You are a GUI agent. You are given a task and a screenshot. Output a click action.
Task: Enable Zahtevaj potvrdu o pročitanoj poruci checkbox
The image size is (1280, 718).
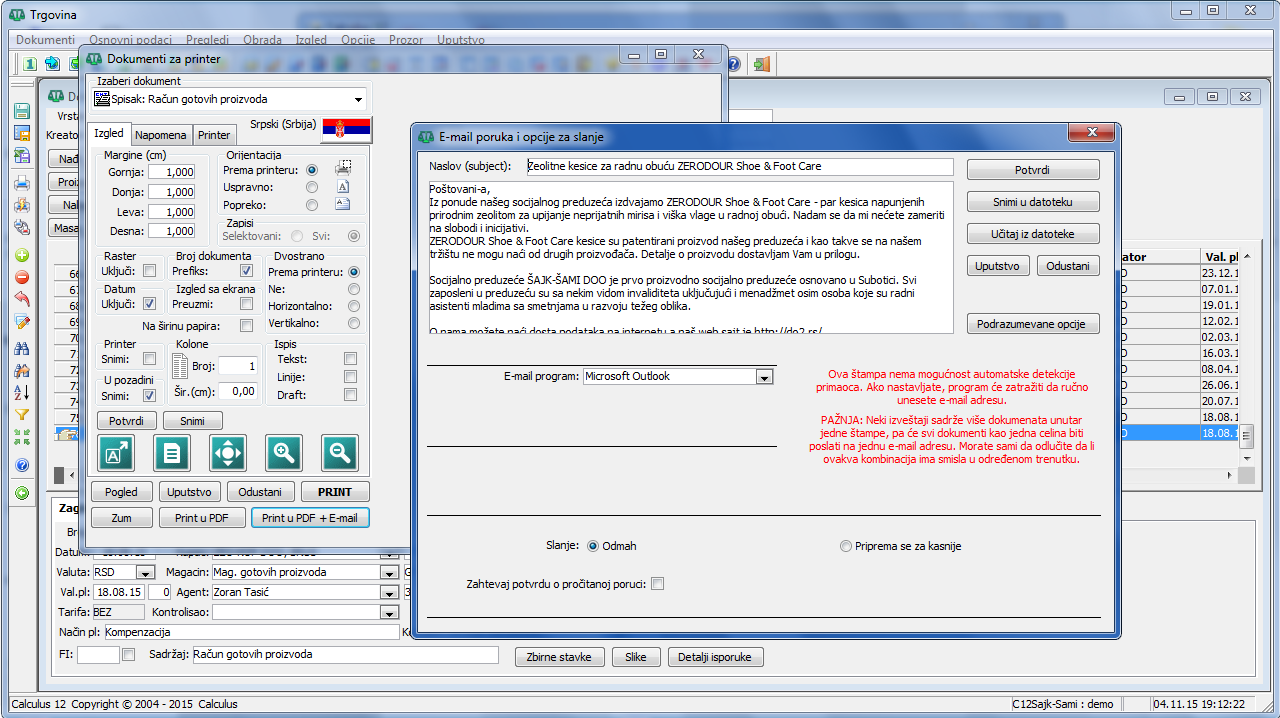tap(658, 584)
